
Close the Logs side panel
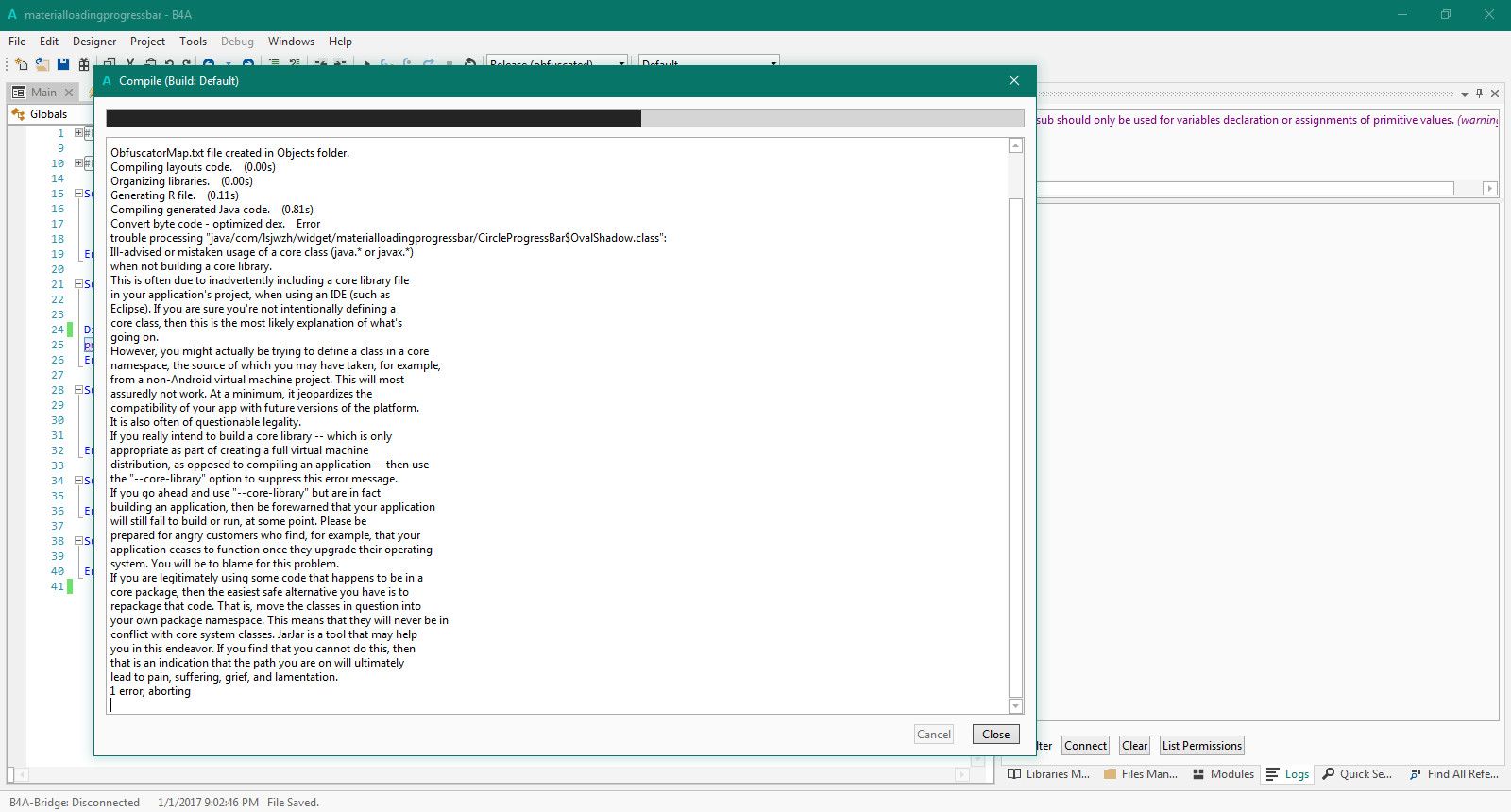pos(1495,93)
